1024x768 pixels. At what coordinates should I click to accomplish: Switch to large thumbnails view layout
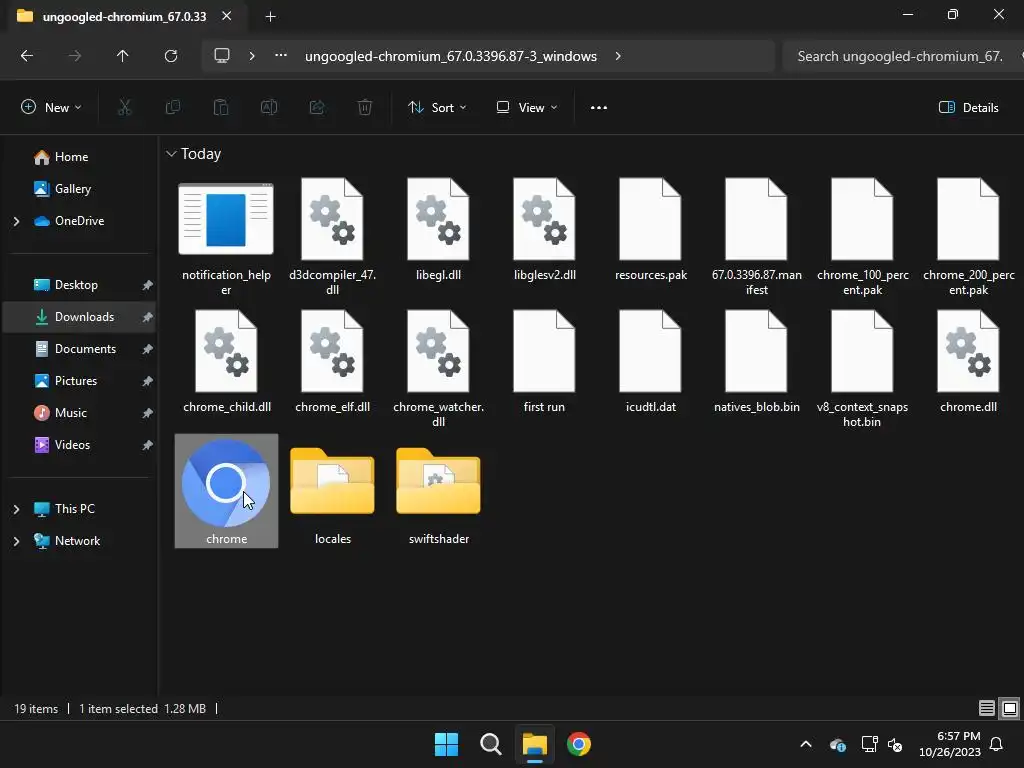pos(1010,709)
